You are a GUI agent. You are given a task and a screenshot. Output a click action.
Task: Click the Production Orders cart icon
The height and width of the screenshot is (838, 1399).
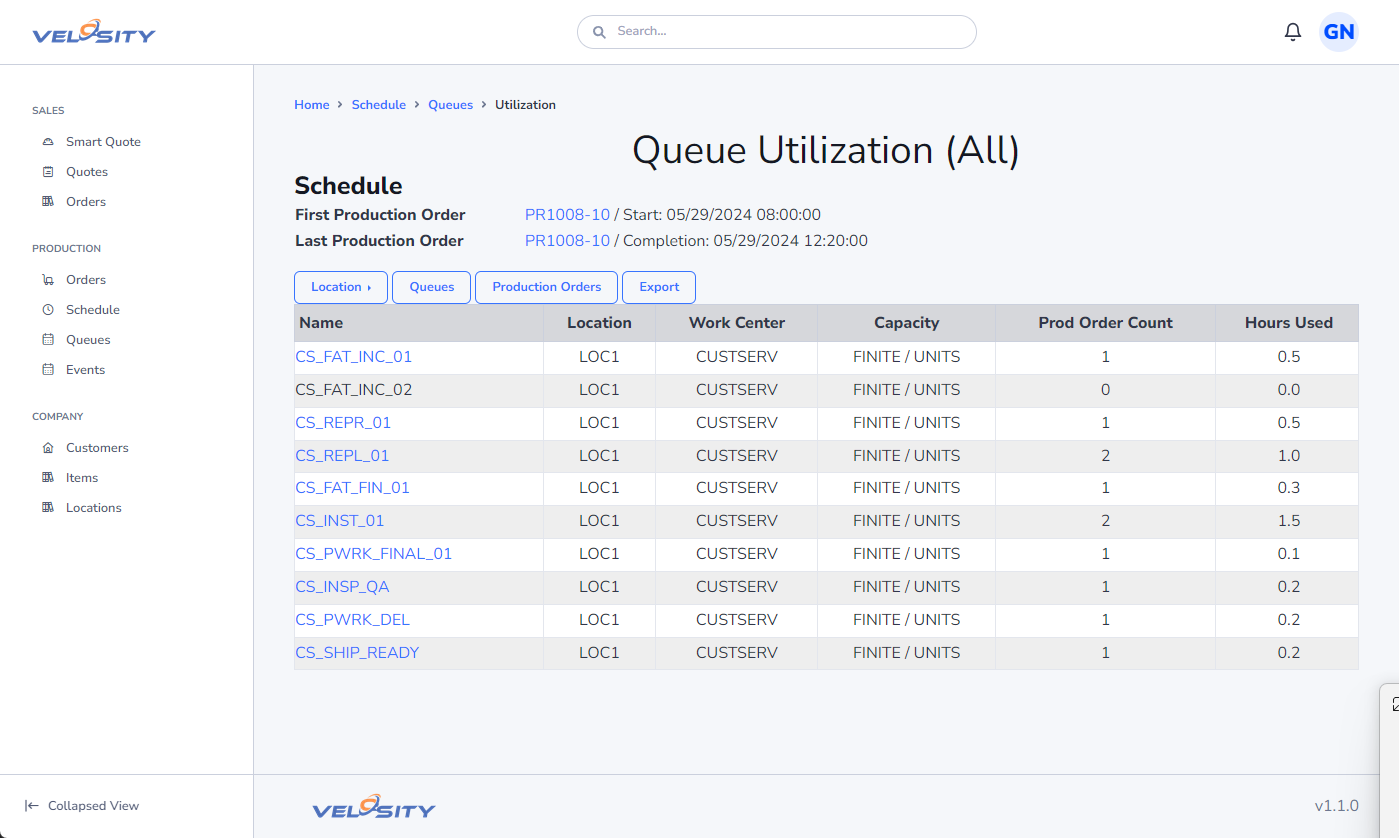[x=48, y=280]
